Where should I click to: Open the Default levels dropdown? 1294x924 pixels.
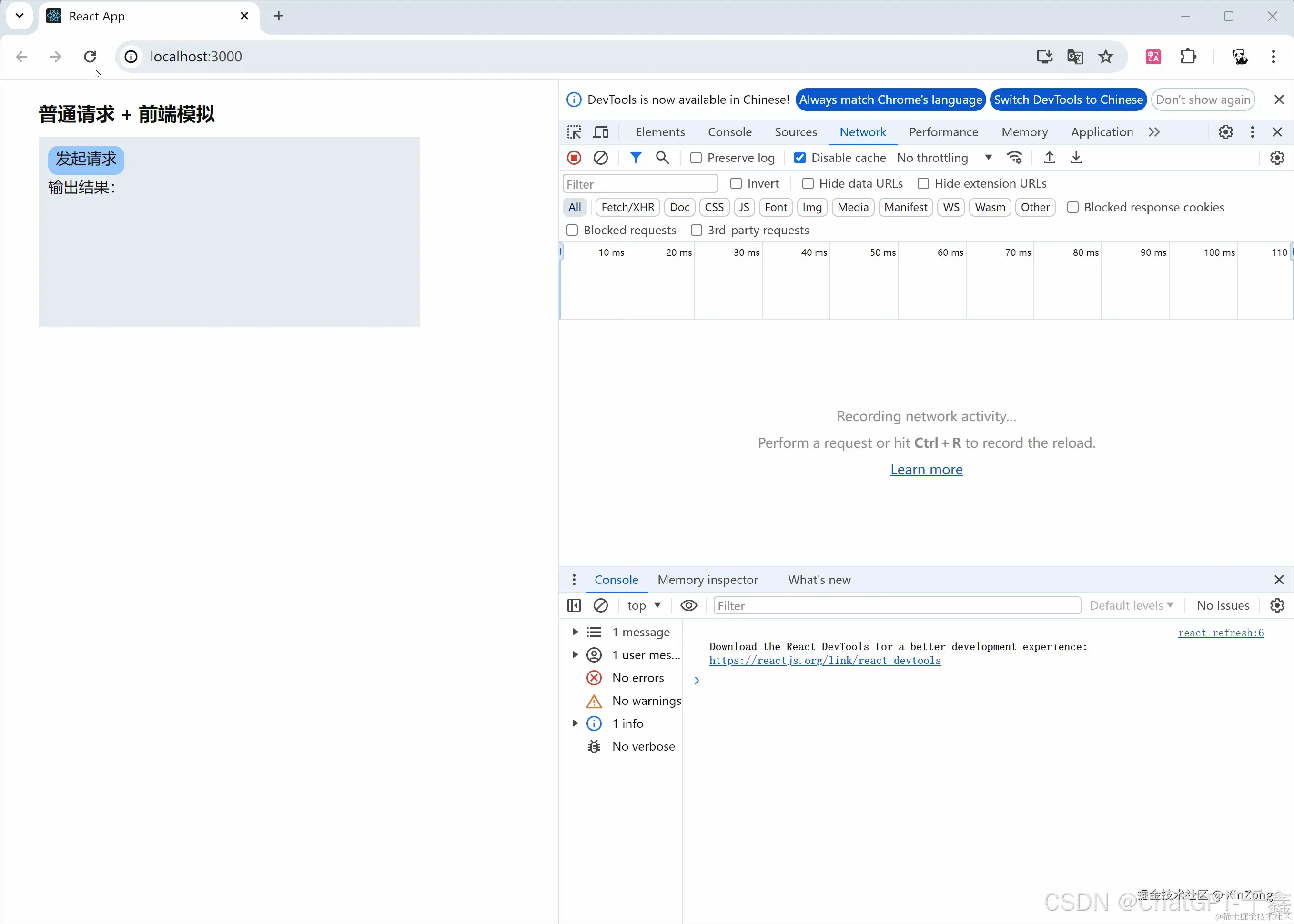tap(1131, 605)
